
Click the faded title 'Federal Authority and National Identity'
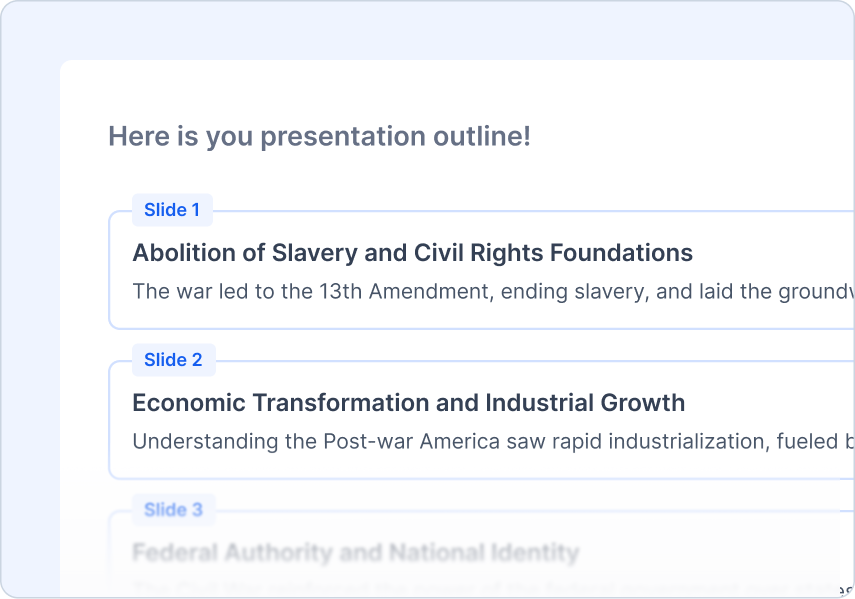[x=355, y=552]
